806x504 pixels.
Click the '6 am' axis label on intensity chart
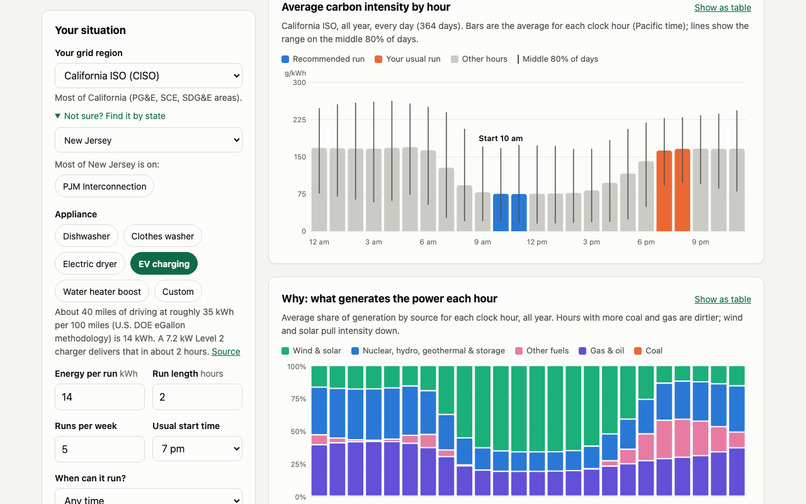pos(428,242)
